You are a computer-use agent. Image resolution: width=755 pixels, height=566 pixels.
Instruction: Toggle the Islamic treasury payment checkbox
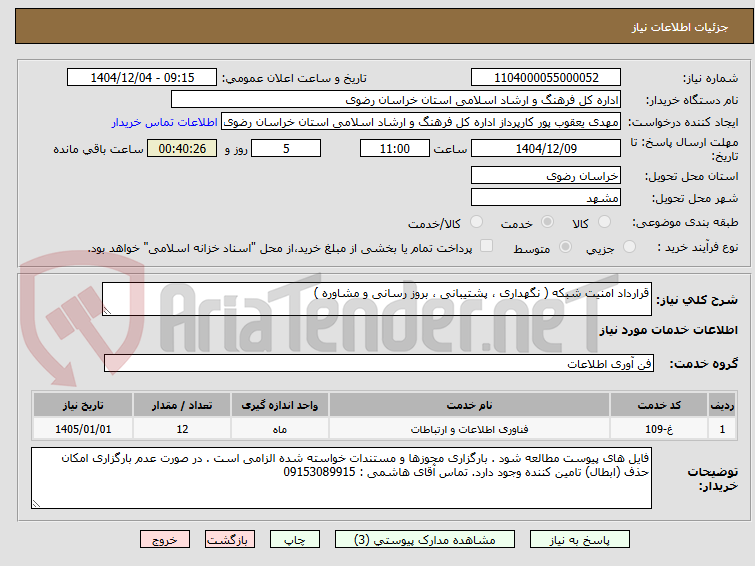(487, 246)
